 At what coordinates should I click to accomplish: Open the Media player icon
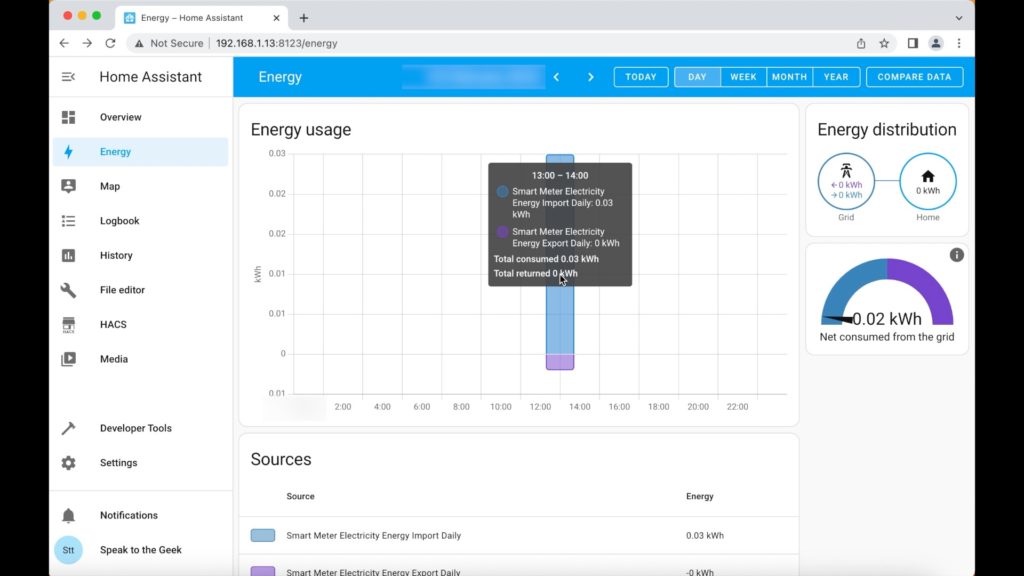69,359
